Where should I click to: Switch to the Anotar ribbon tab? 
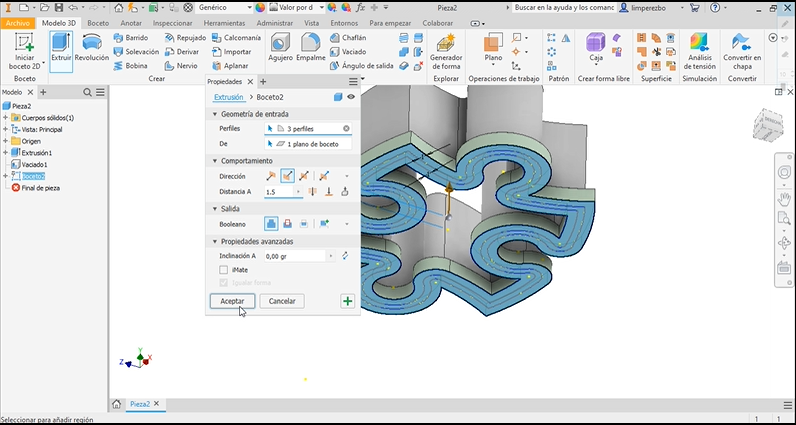click(x=131, y=23)
